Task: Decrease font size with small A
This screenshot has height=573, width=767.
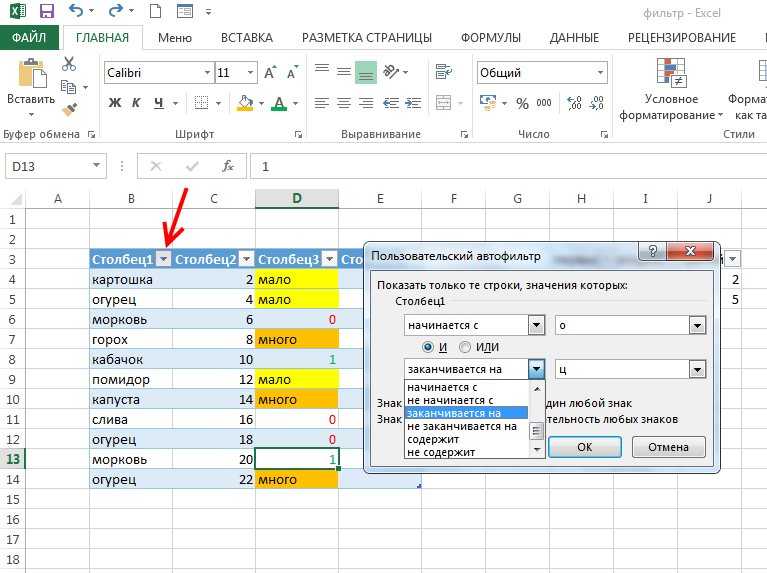Action: (x=292, y=73)
